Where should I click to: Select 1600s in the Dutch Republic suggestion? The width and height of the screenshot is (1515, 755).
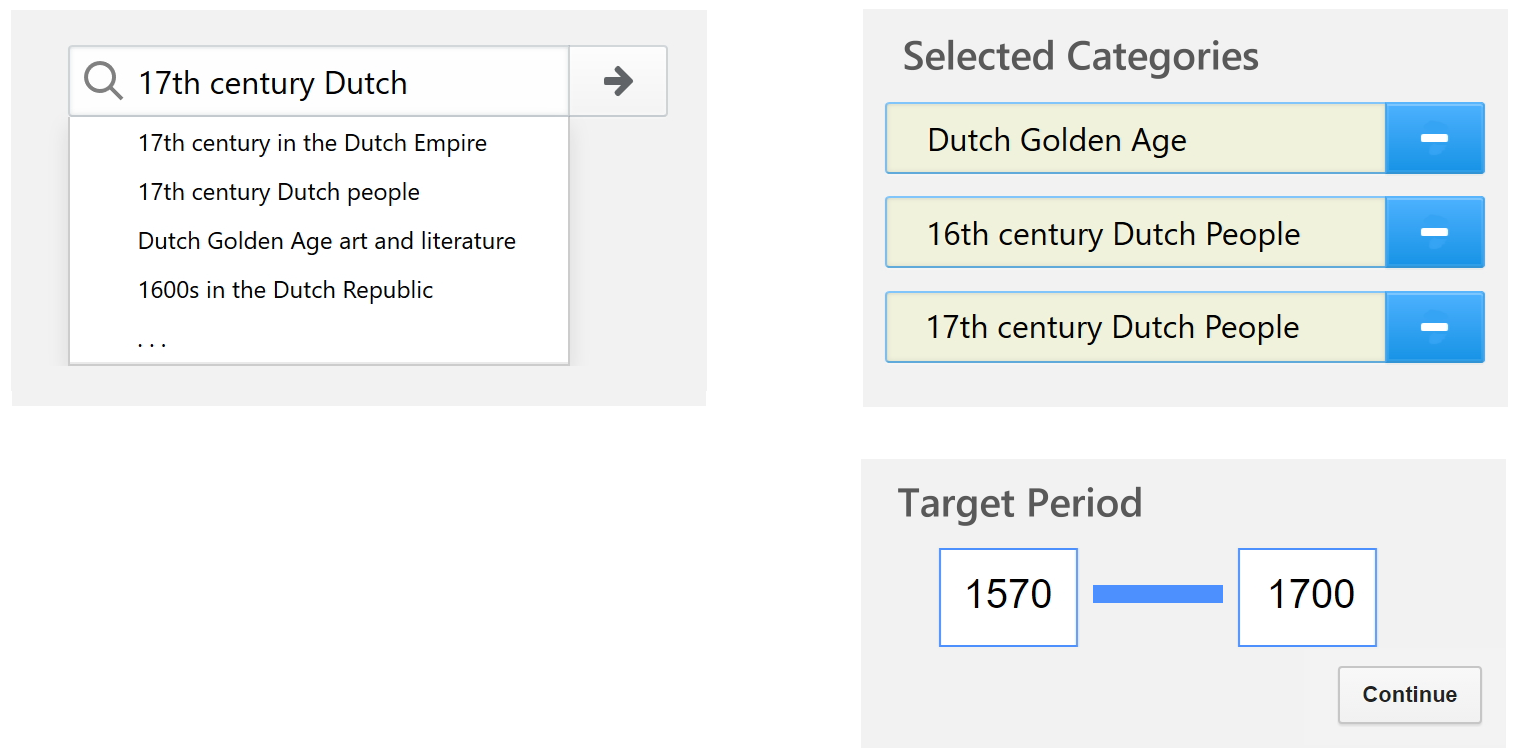coord(286,290)
